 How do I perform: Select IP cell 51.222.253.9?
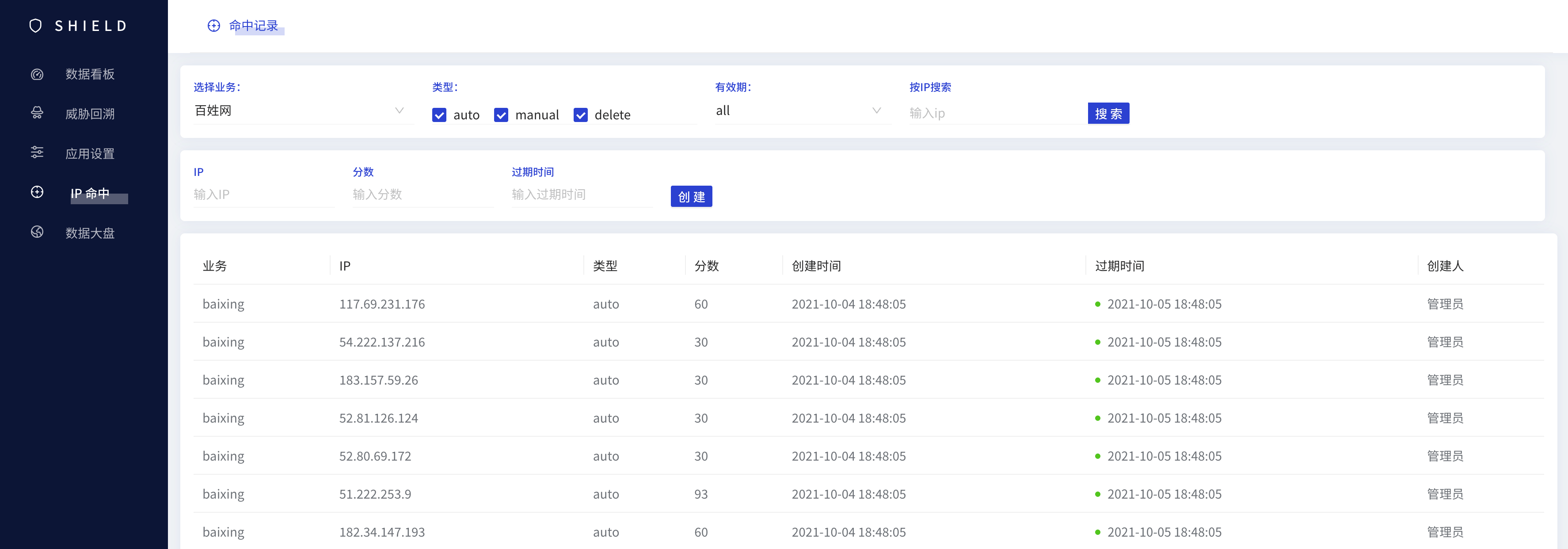(x=375, y=494)
